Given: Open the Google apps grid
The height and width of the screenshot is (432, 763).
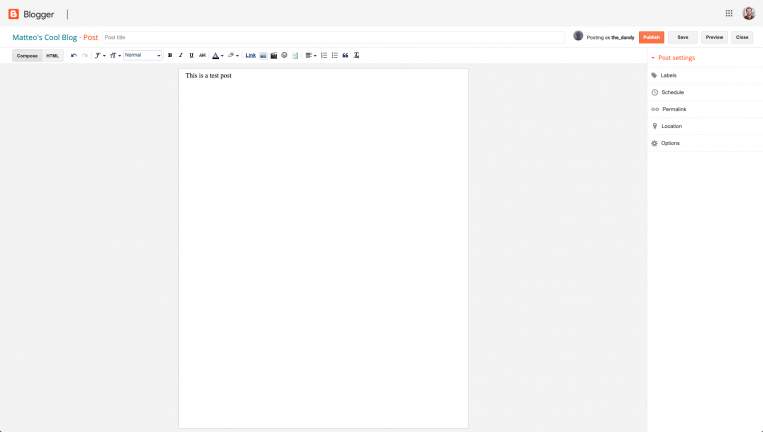Looking at the screenshot, I should pos(729,14).
